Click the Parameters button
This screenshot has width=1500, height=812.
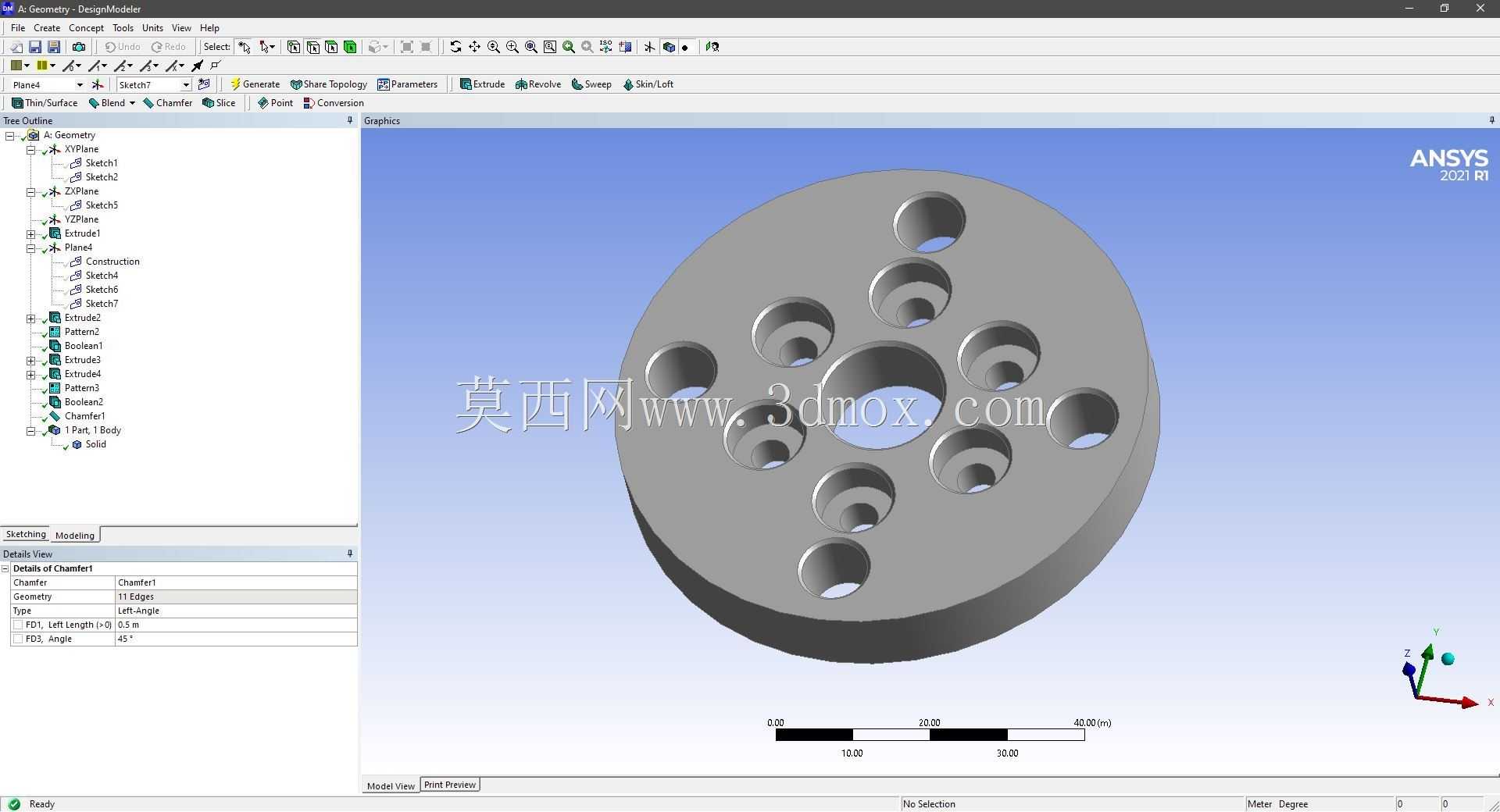pos(407,84)
